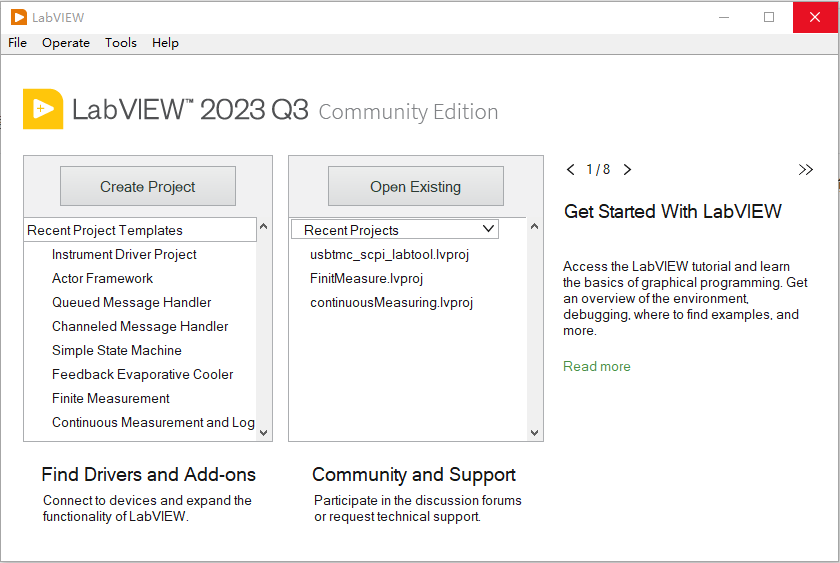Click the Create Project button
Screen dimensions: 840x563
pos(148,186)
